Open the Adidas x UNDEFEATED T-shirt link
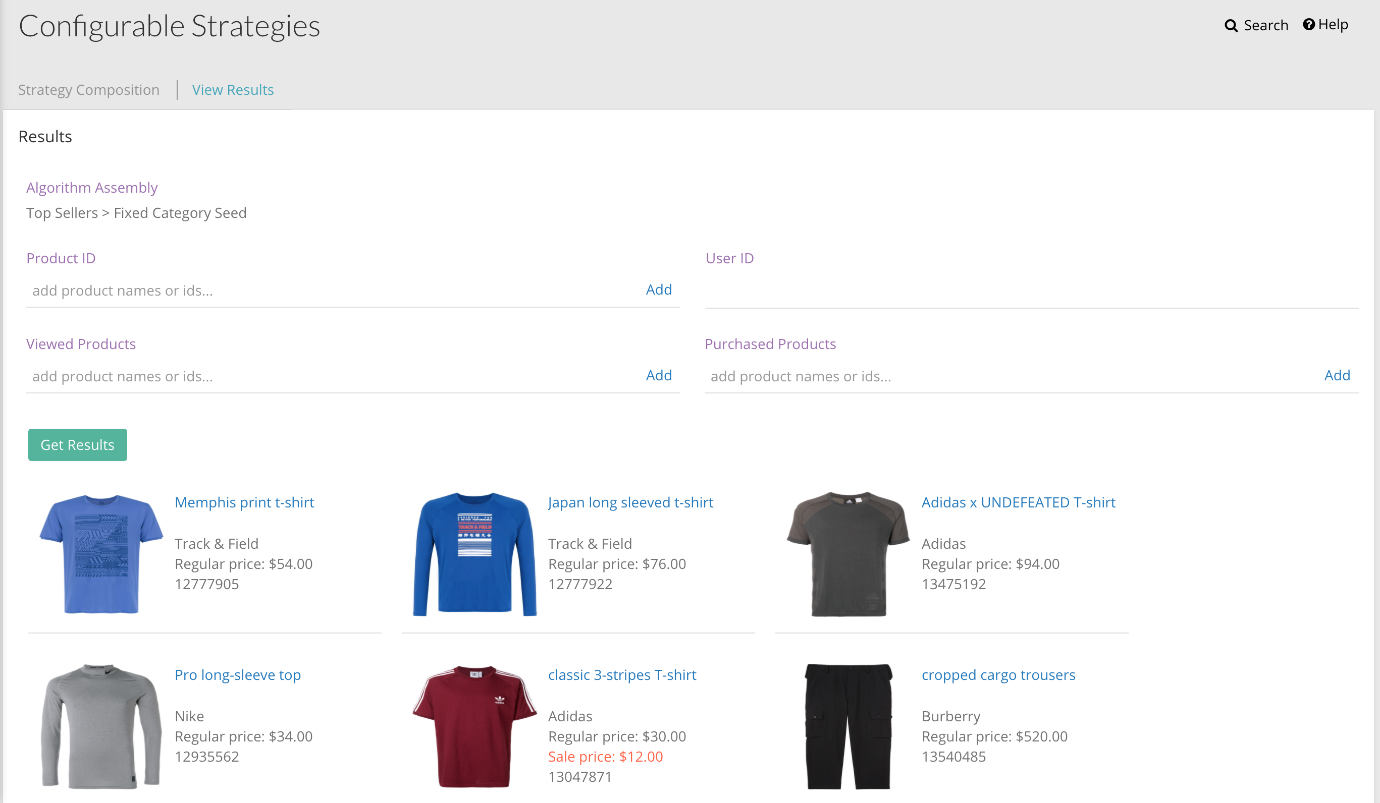The height and width of the screenshot is (803, 1380). [x=1018, y=503]
